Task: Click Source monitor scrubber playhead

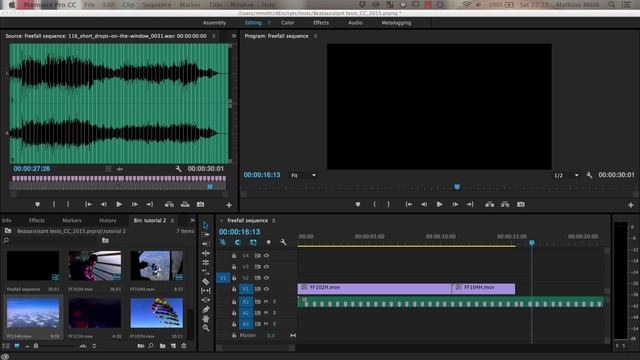Action: (210, 187)
